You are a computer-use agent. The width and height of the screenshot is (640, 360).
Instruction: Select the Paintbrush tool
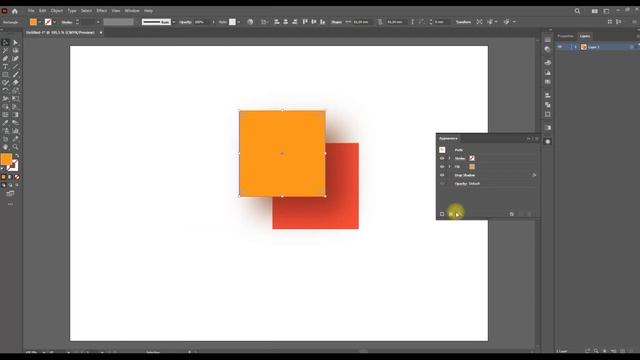[x=16, y=75]
